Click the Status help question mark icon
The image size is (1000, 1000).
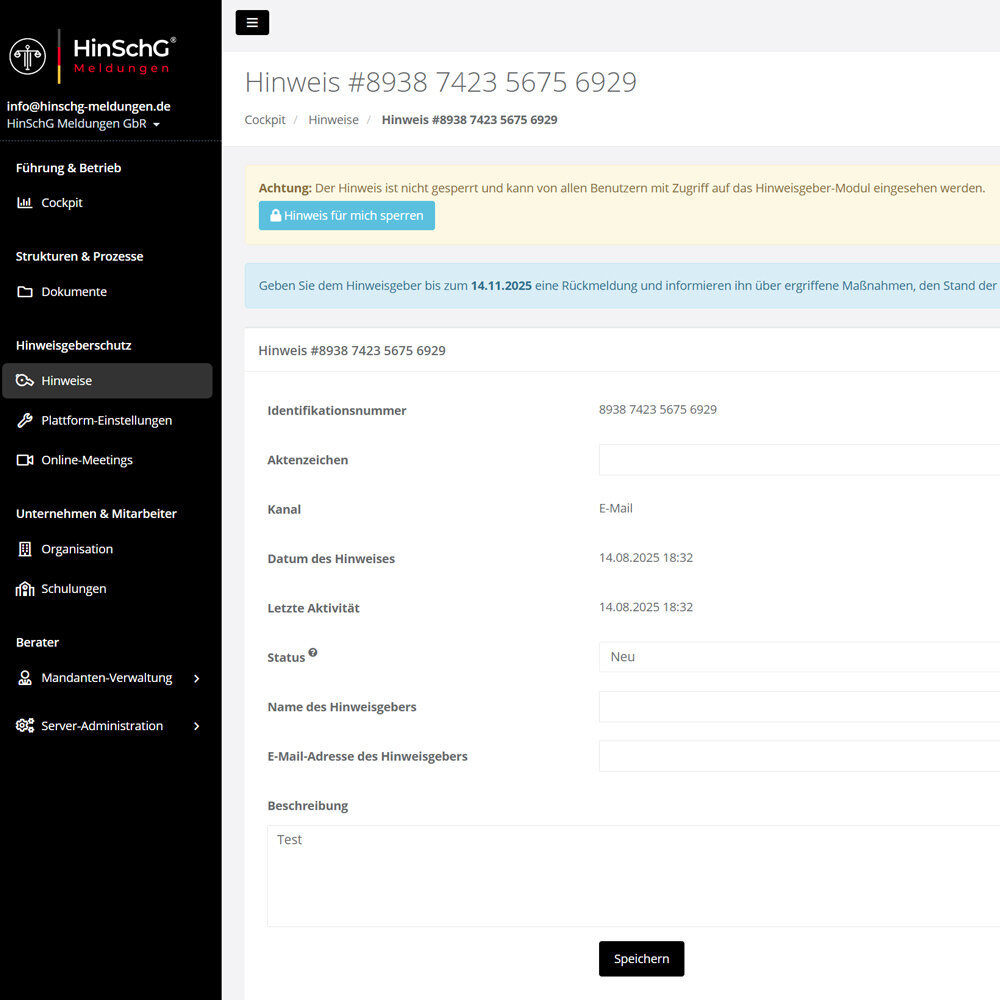coord(313,653)
